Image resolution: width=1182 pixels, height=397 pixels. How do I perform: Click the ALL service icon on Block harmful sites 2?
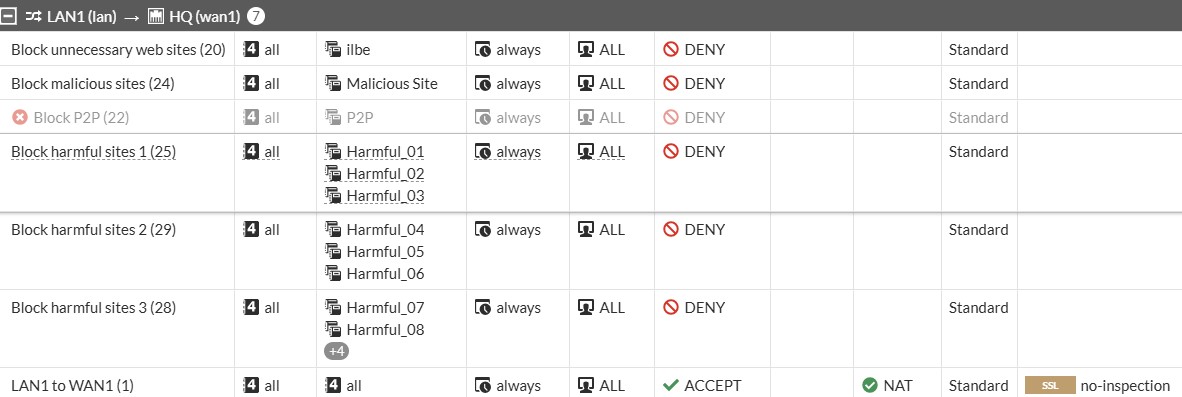[x=586, y=229]
